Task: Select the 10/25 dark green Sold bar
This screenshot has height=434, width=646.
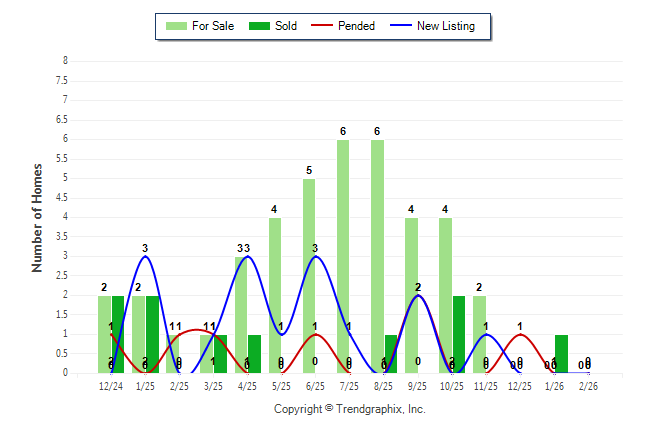Action: click(459, 334)
